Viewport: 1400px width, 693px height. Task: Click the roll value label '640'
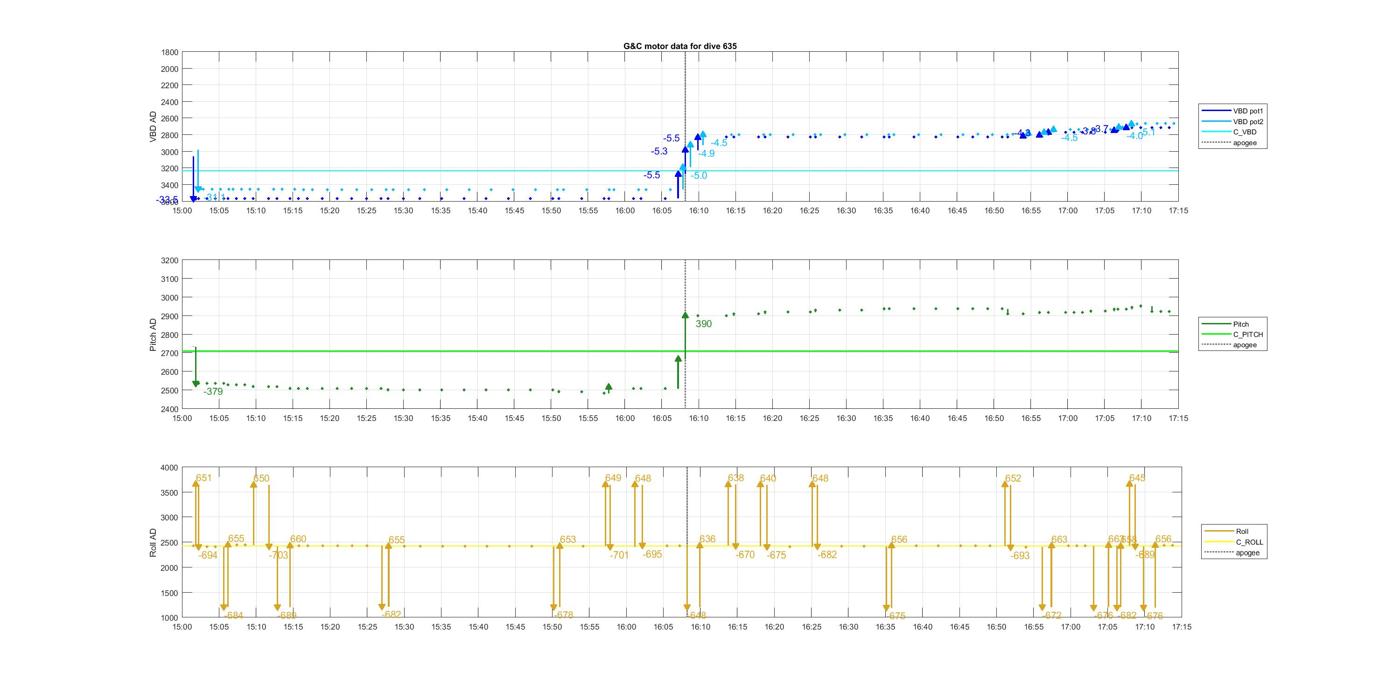coord(768,479)
